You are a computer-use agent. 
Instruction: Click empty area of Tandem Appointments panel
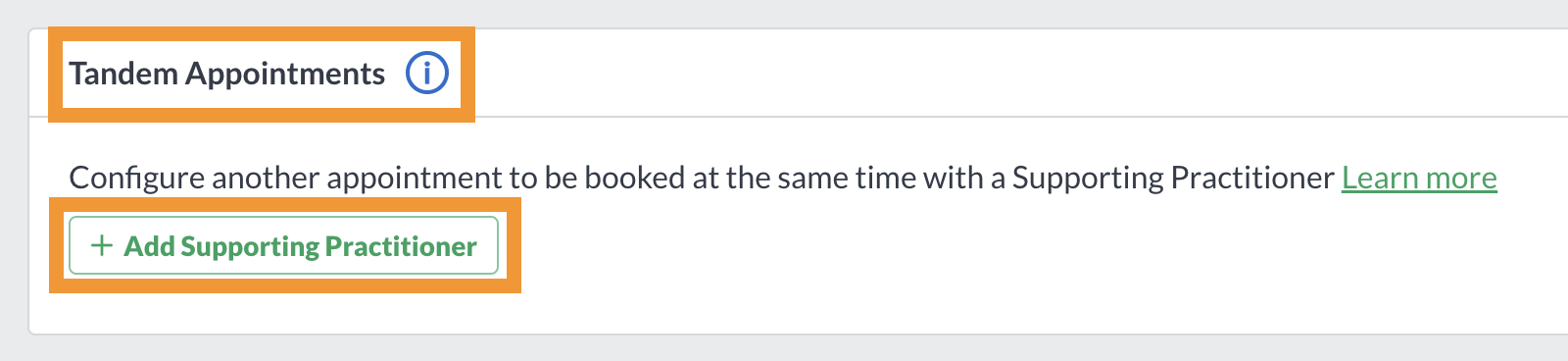click(980, 275)
